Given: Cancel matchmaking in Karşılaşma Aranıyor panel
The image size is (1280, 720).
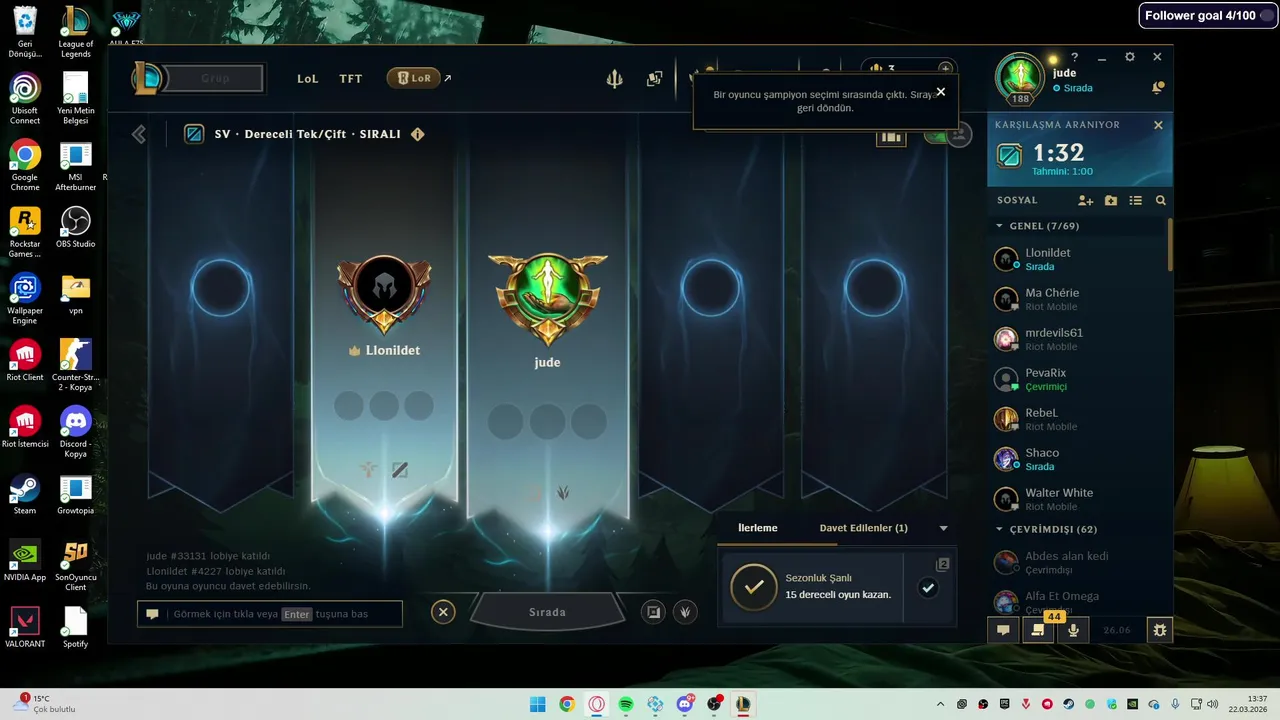Looking at the screenshot, I should pos(1158,125).
